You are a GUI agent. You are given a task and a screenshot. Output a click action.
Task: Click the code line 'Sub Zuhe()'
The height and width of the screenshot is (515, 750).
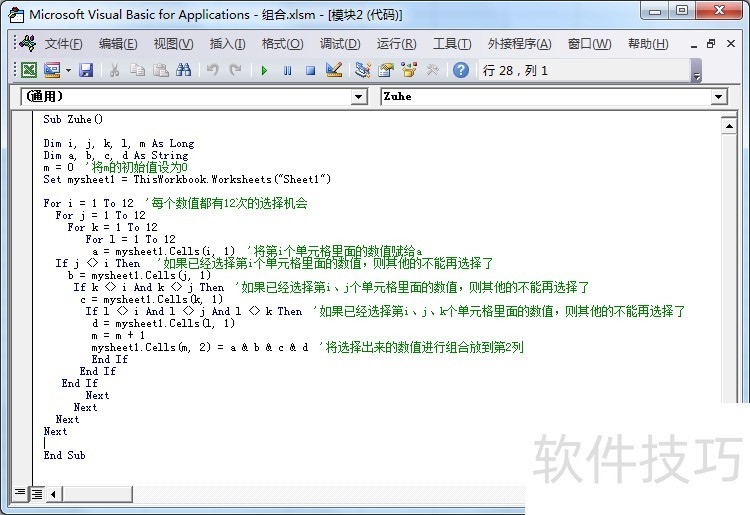(73, 120)
